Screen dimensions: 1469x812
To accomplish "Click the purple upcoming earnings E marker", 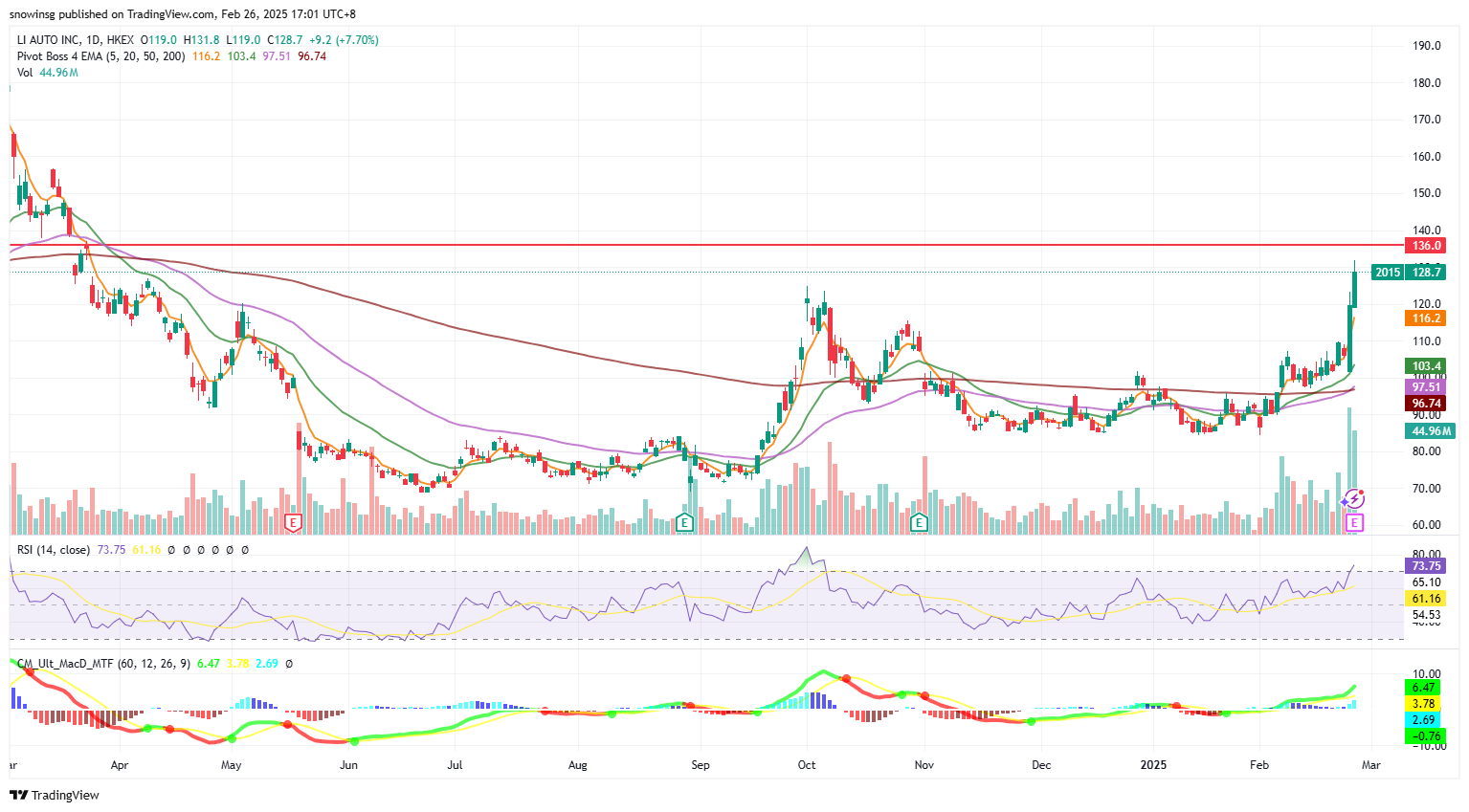I will click(x=1353, y=522).
